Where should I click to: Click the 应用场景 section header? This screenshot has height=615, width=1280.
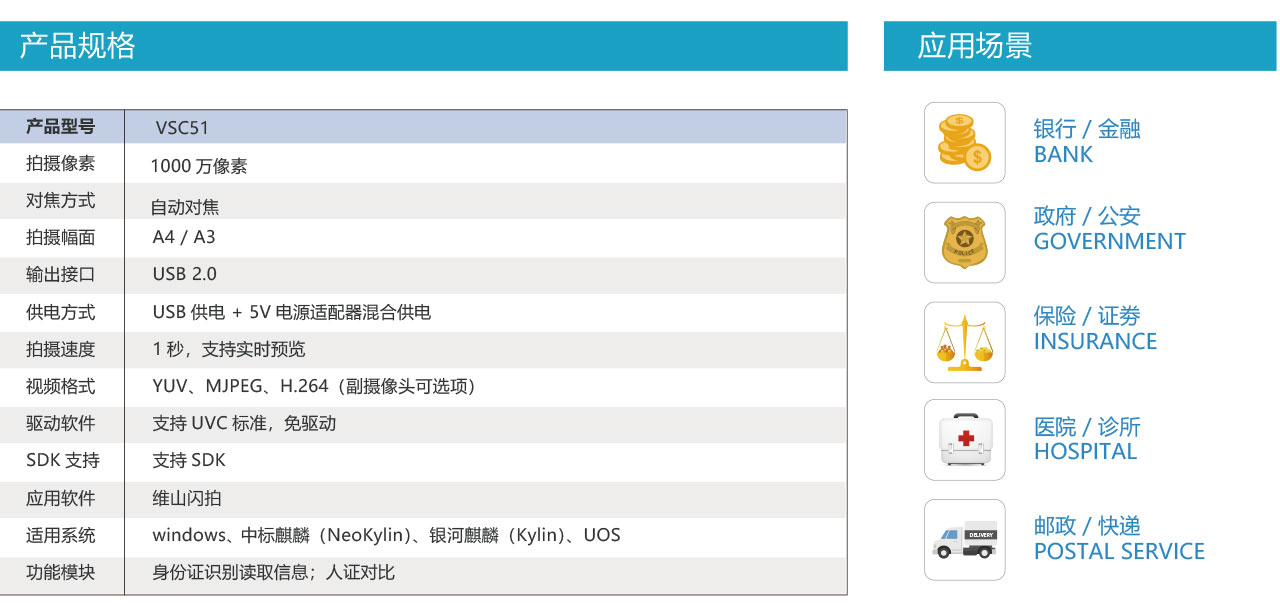click(974, 46)
